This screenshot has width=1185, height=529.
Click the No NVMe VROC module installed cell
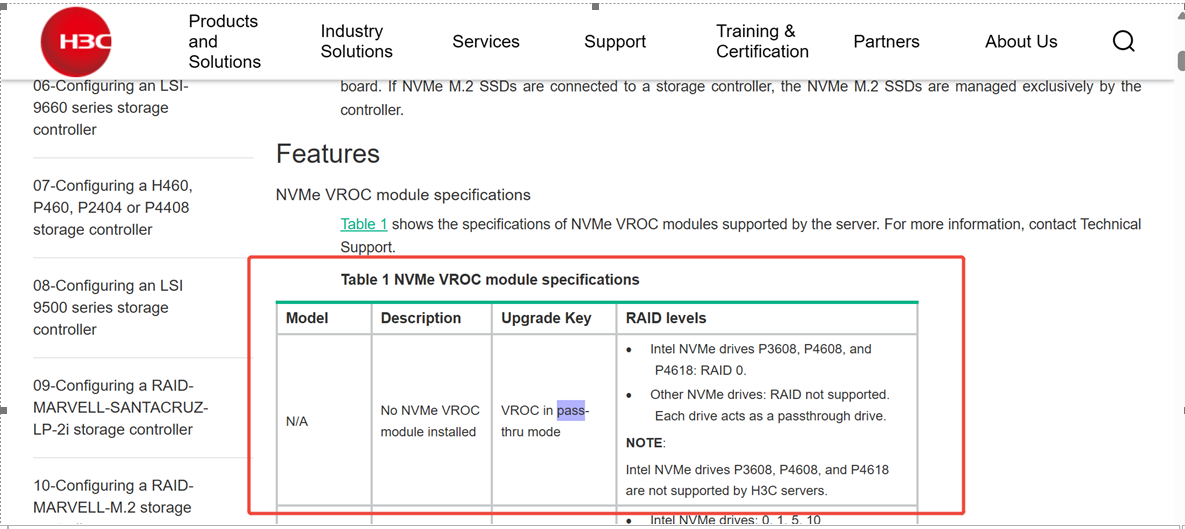tap(430, 422)
